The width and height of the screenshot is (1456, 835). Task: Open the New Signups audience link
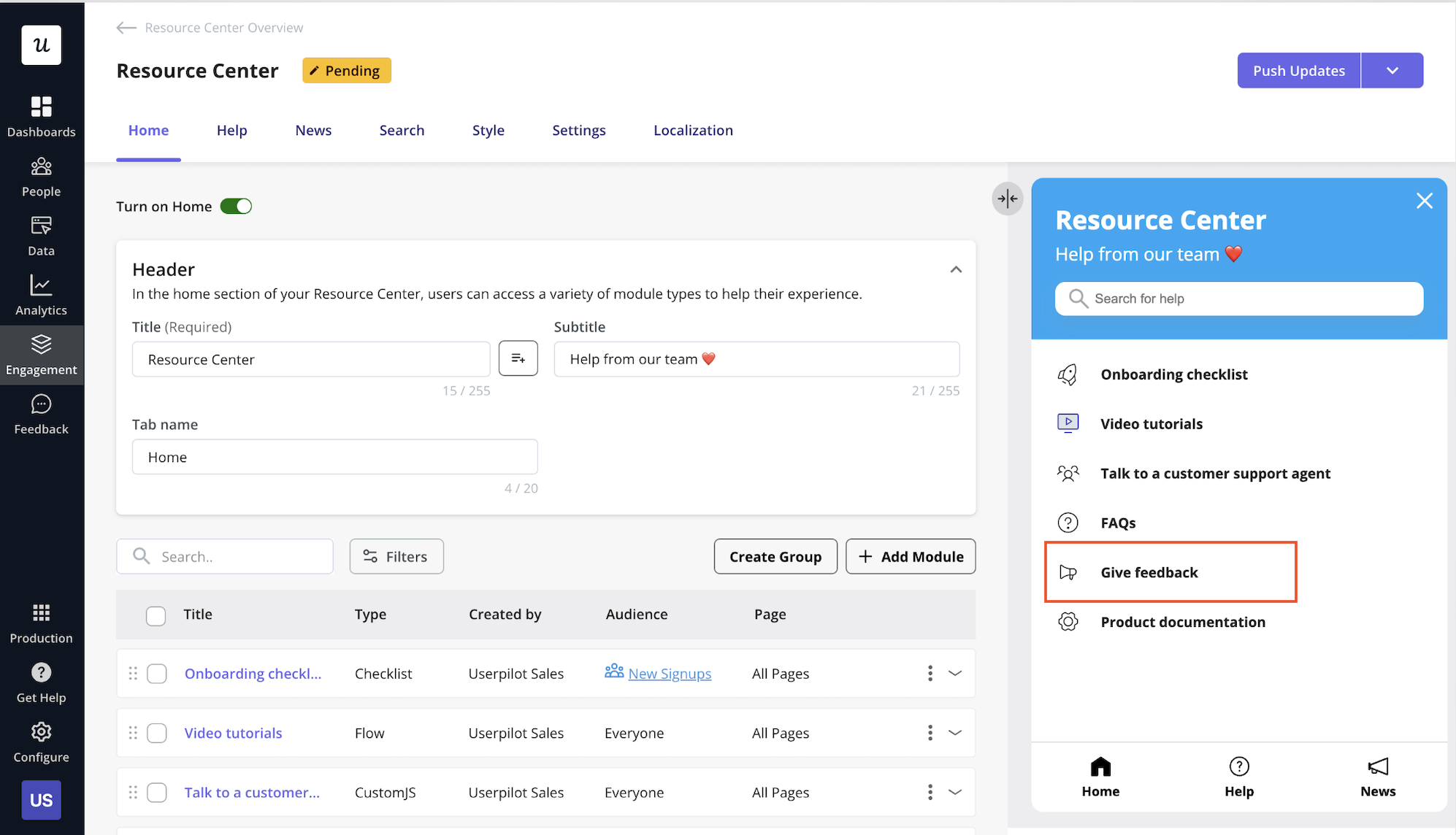(x=669, y=674)
